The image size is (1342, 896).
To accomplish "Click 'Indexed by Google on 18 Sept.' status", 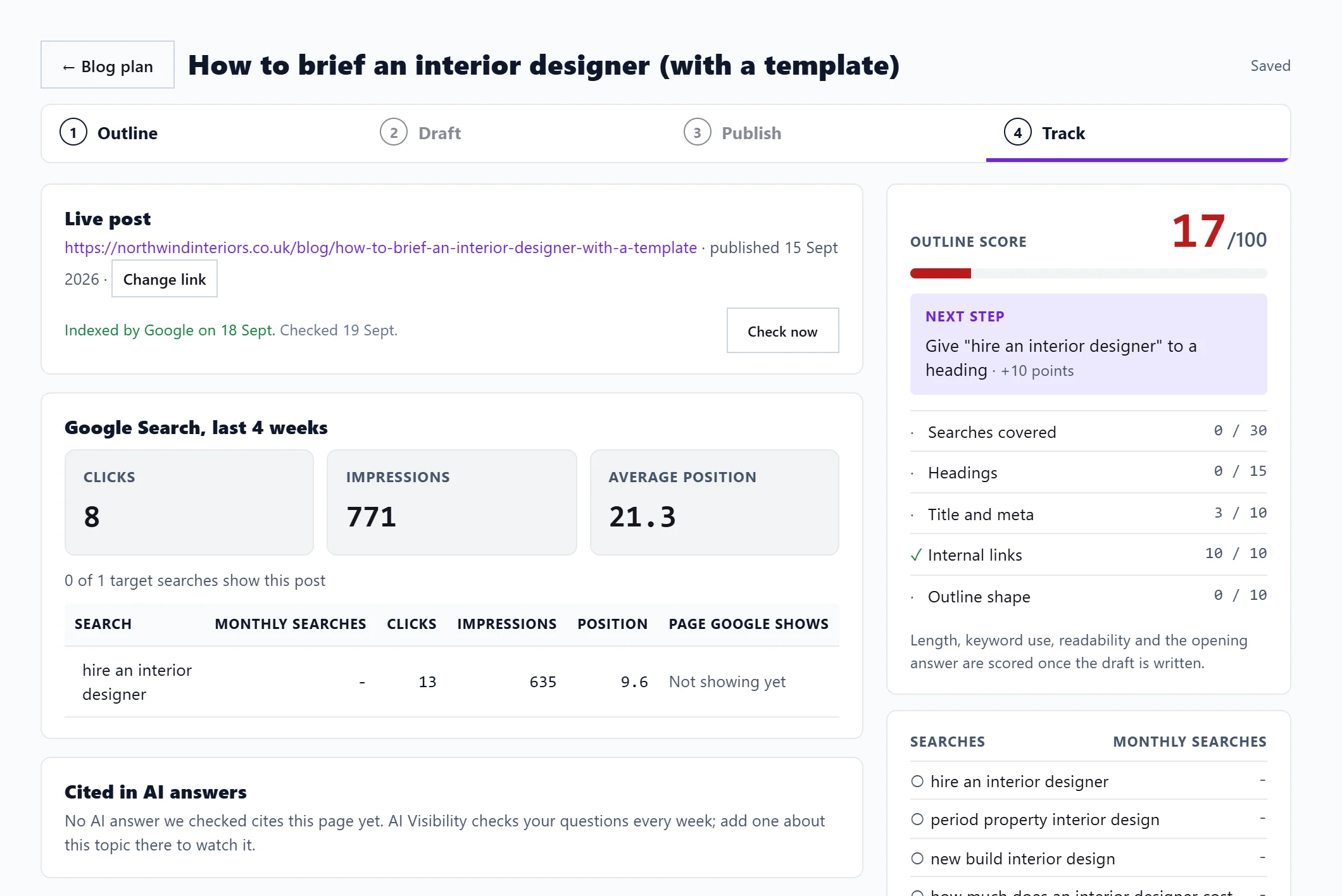I will 170,330.
